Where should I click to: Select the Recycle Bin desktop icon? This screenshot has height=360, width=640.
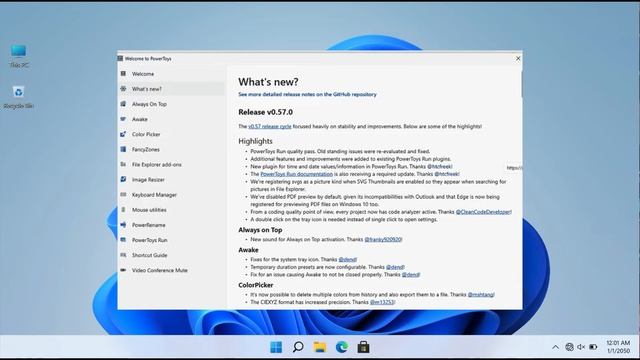tap(18, 97)
